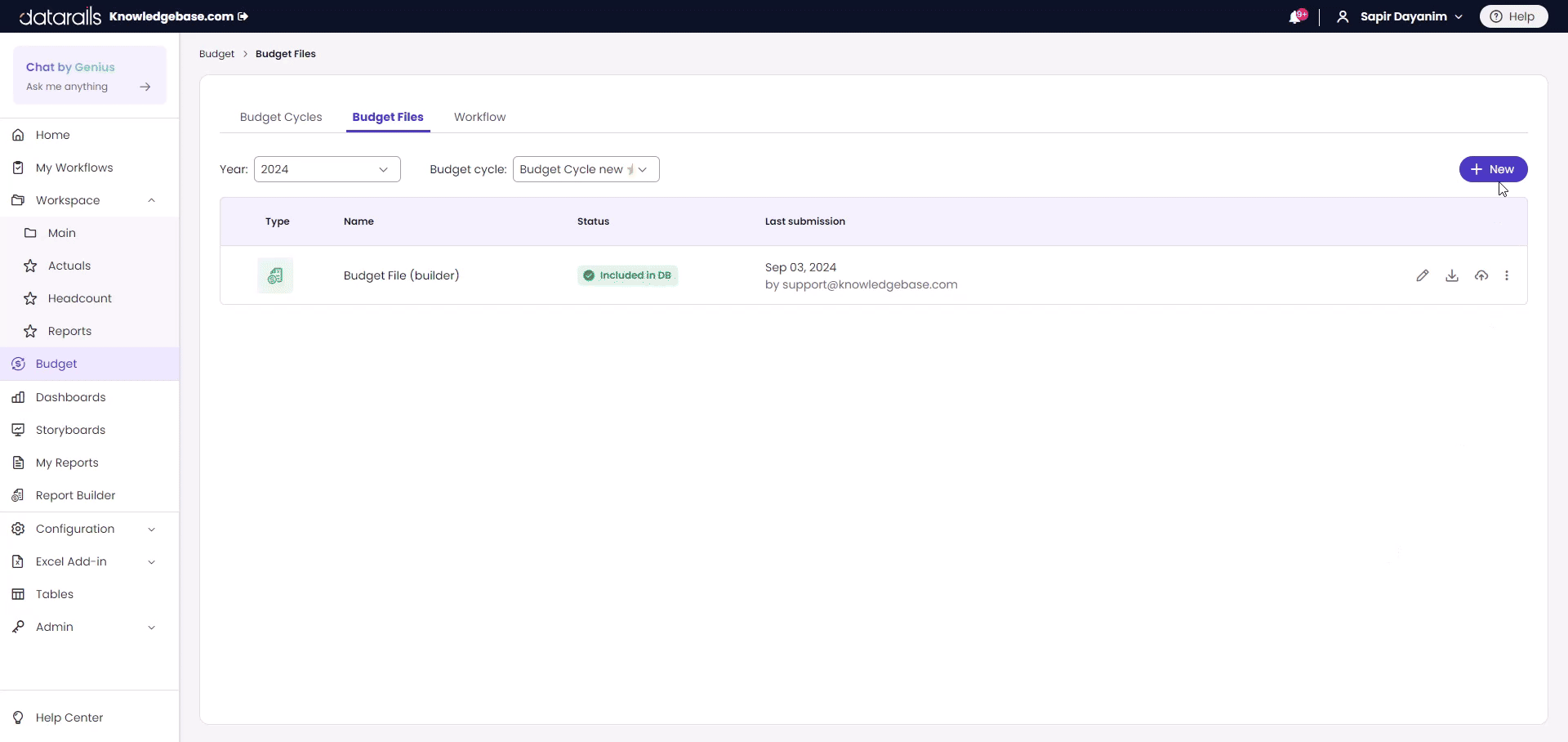Expand the Configuration section chevron
This screenshot has width=1568, height=742.
(x=151, y=530)
